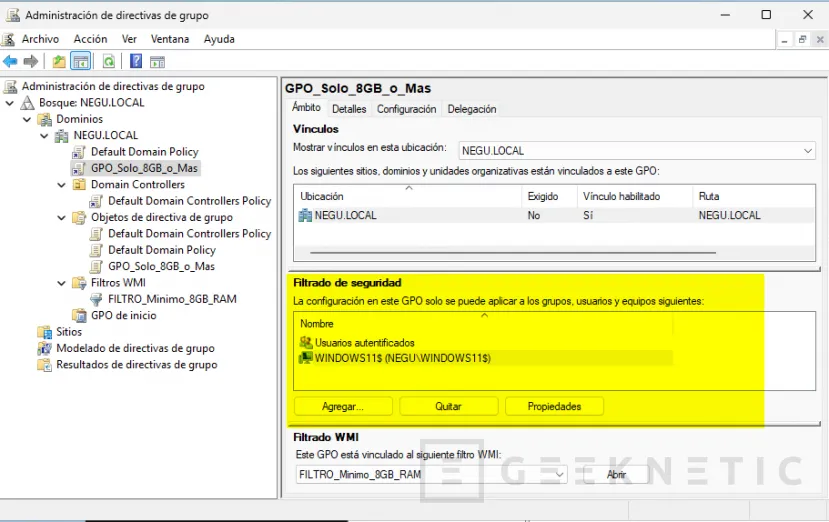This screenshot has height=522, width=829.
Task: Select the FILTRO_Minimo_8GB_RAM funnel icon in tree
Action: (97, 299)
